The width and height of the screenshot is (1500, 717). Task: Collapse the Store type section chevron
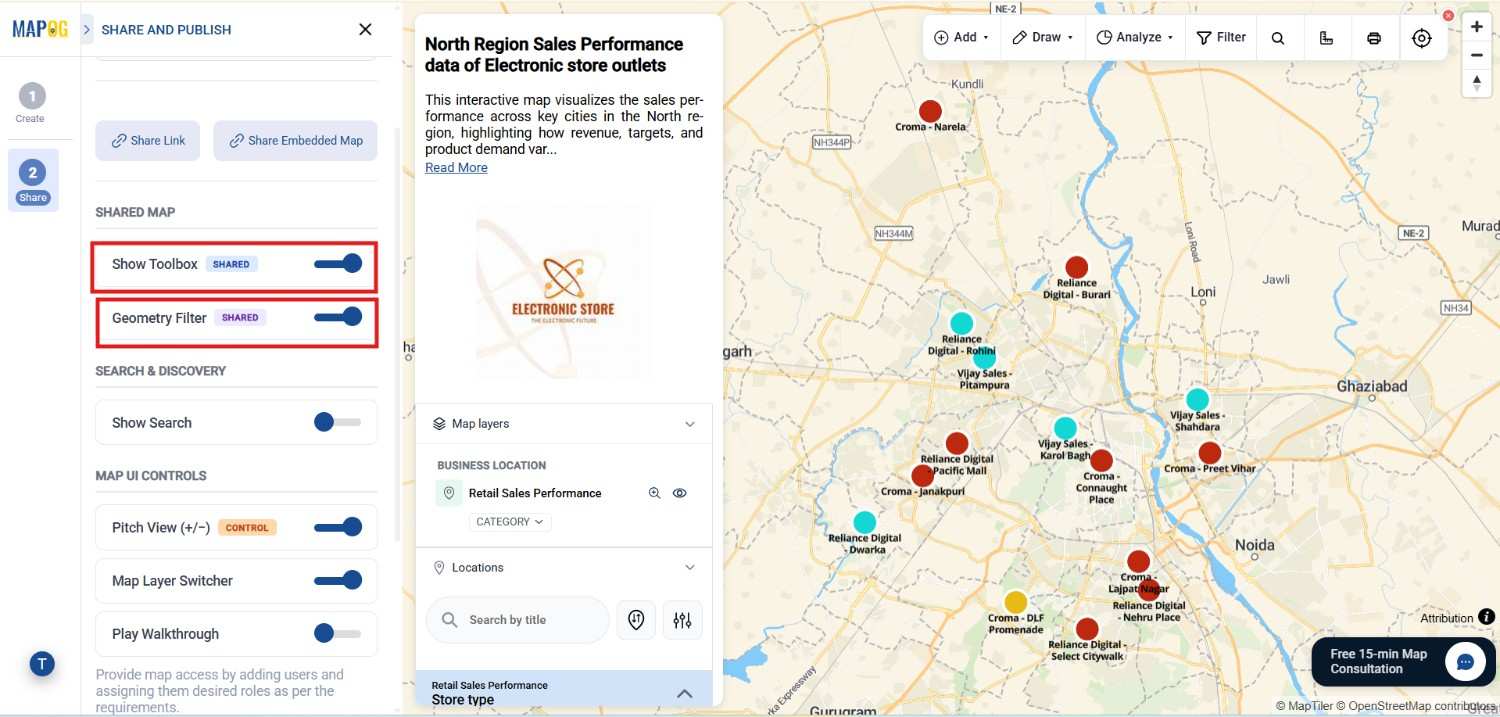(685, 693)
